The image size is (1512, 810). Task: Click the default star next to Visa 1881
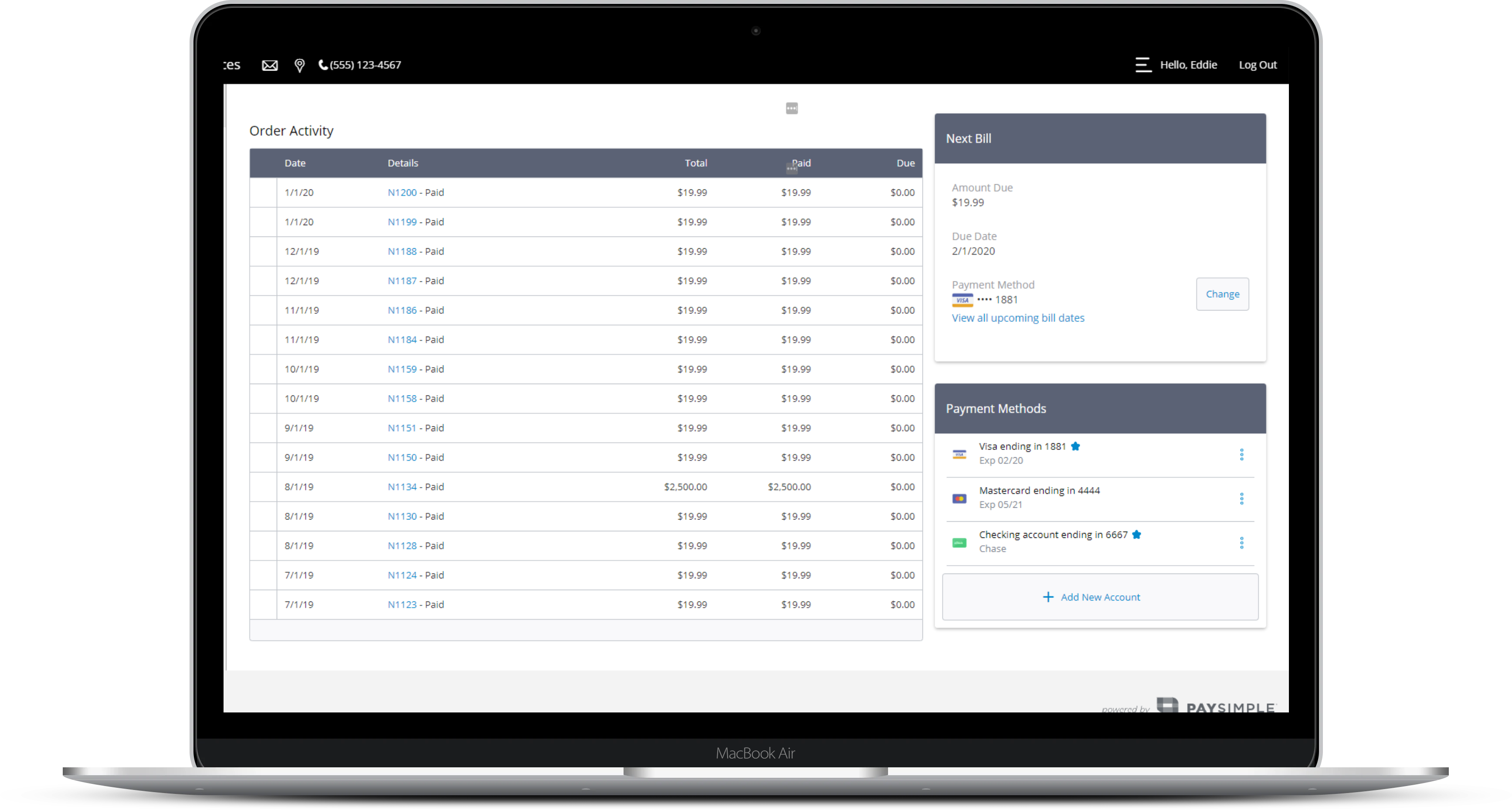[x=1075, y=446]
